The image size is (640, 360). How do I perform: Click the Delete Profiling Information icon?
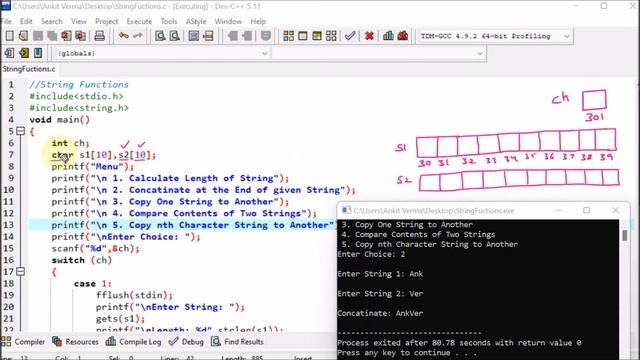click(x=403, y=36)
